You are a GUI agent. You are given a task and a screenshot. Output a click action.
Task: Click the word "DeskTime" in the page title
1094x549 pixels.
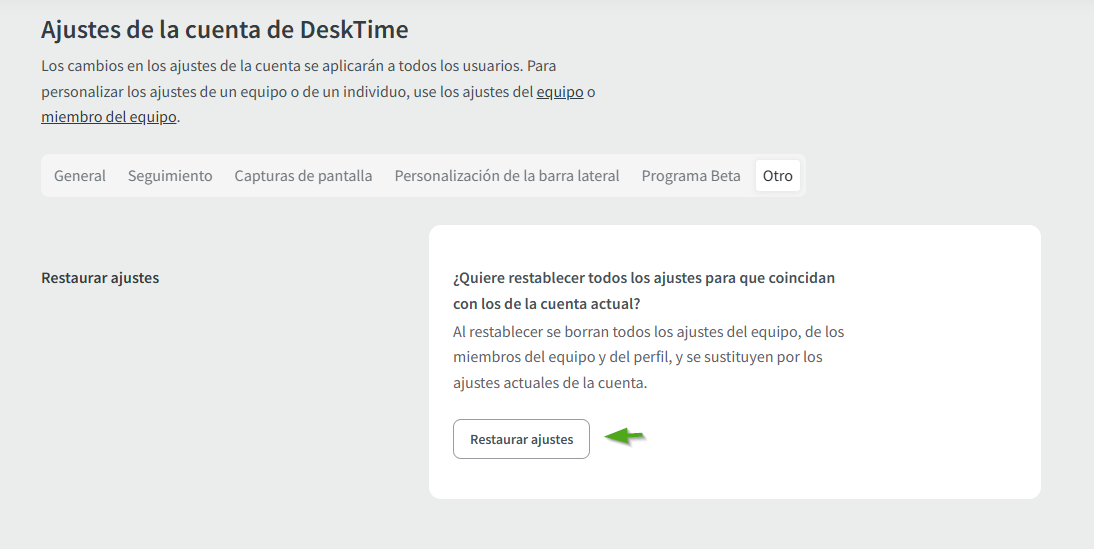(354, 30)
